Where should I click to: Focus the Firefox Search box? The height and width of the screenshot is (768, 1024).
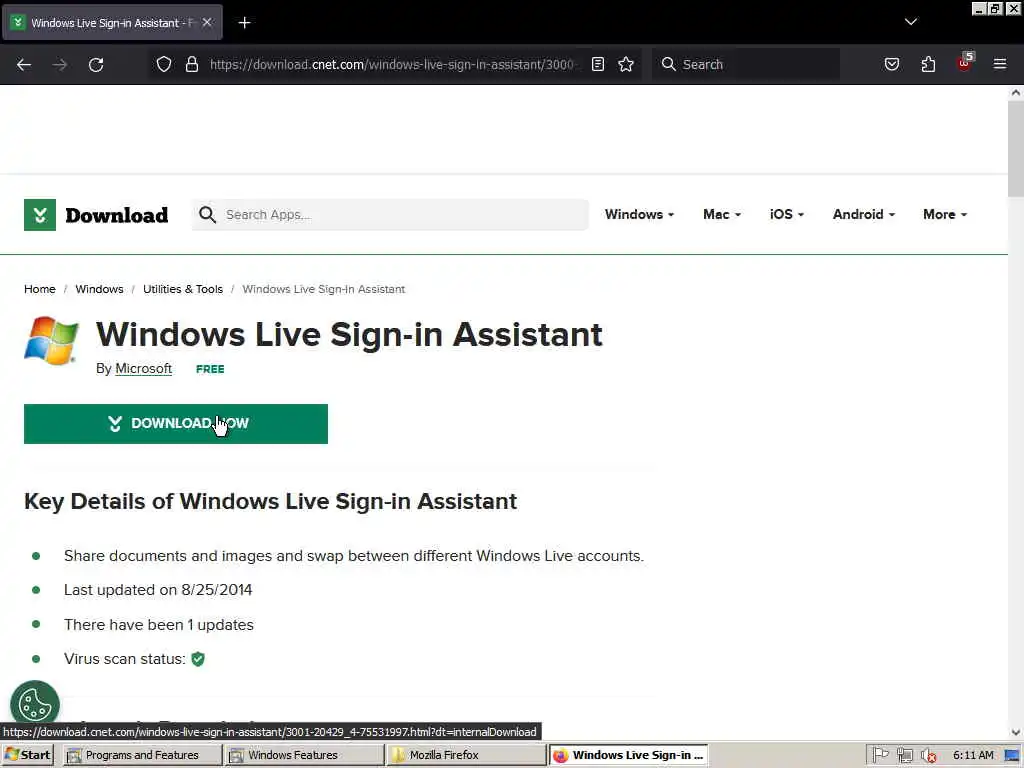[746, 64]
